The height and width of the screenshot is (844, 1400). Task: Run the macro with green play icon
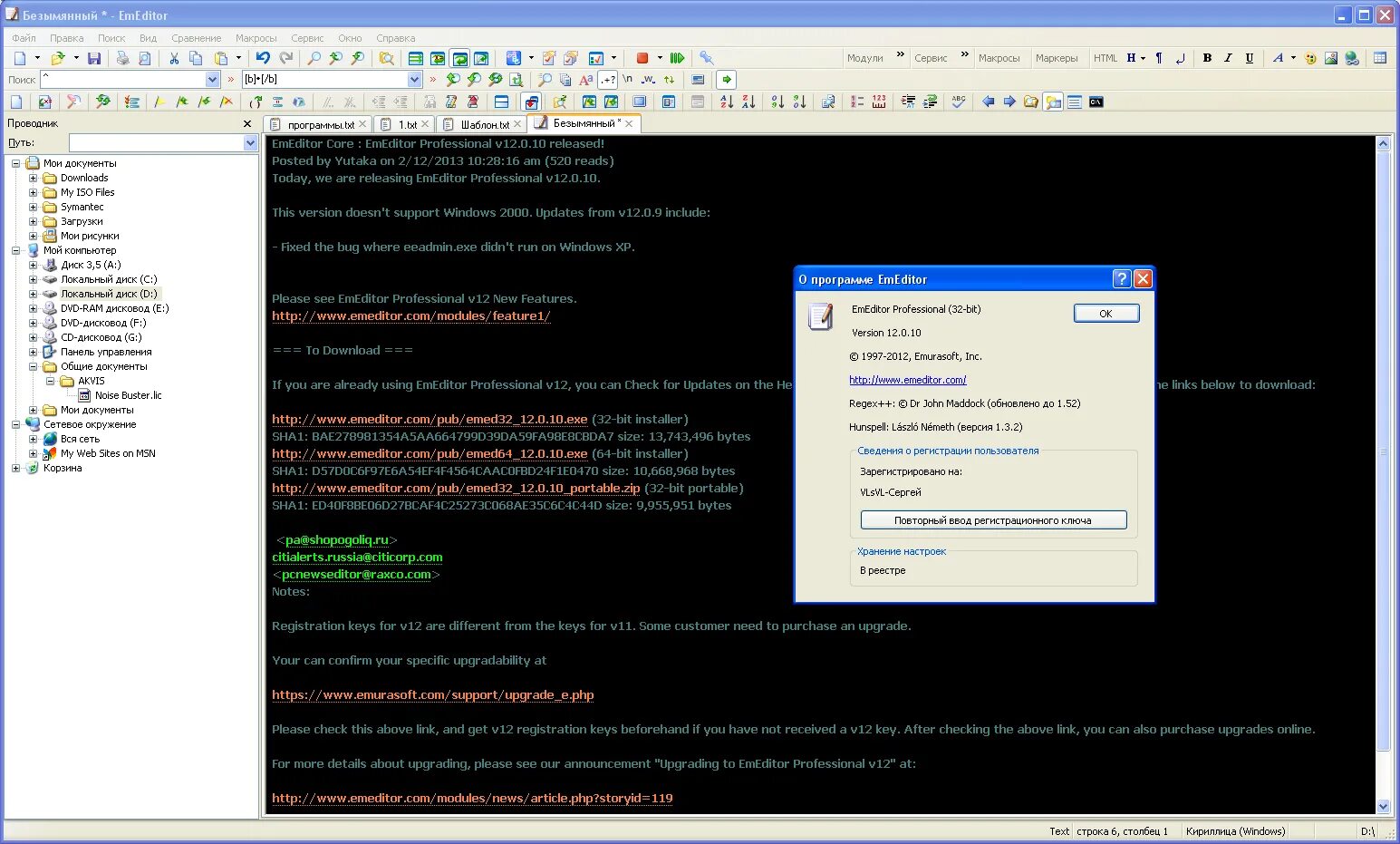677,58
